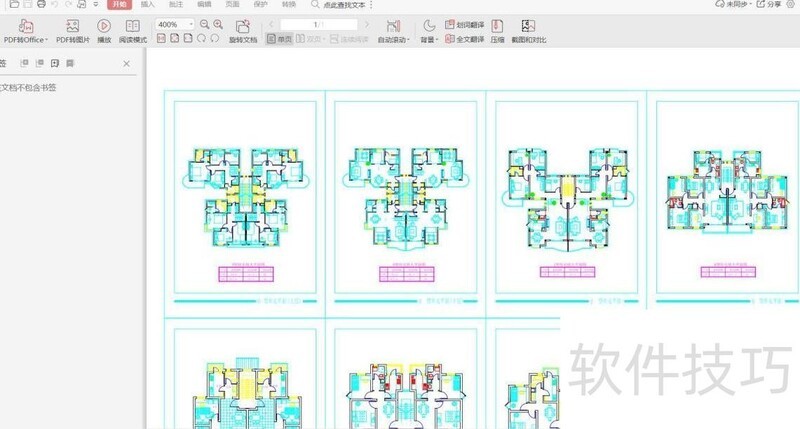Collapse all bookmarks icon in sidebar
This screenshot has height=429, width=800.
coord(39,63)
